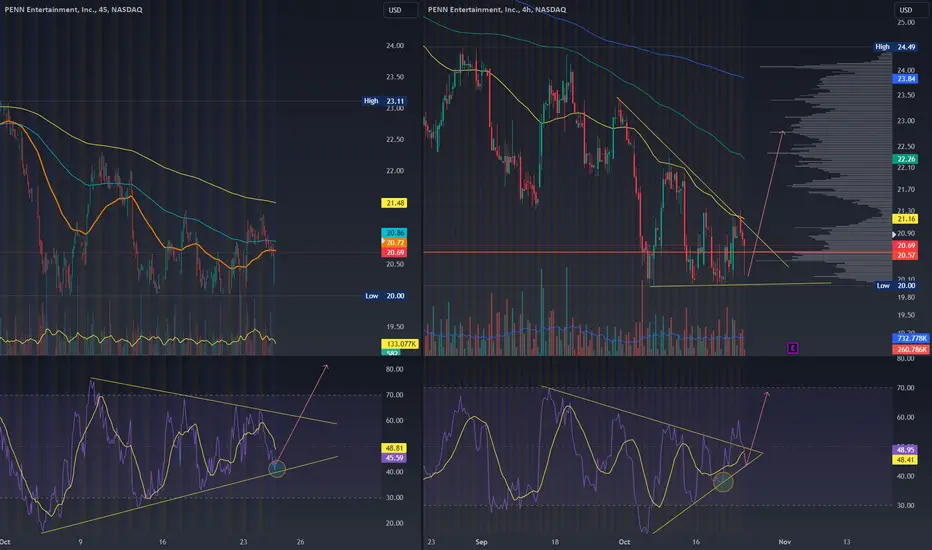Click the blue 23.84 moving average label
This screenshot has width=932, height=550.
[905, 79]
